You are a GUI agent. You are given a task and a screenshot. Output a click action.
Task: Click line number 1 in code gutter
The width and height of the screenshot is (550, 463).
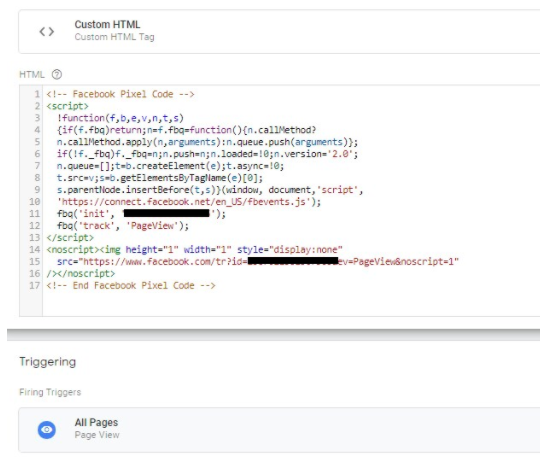click(37, 94)
